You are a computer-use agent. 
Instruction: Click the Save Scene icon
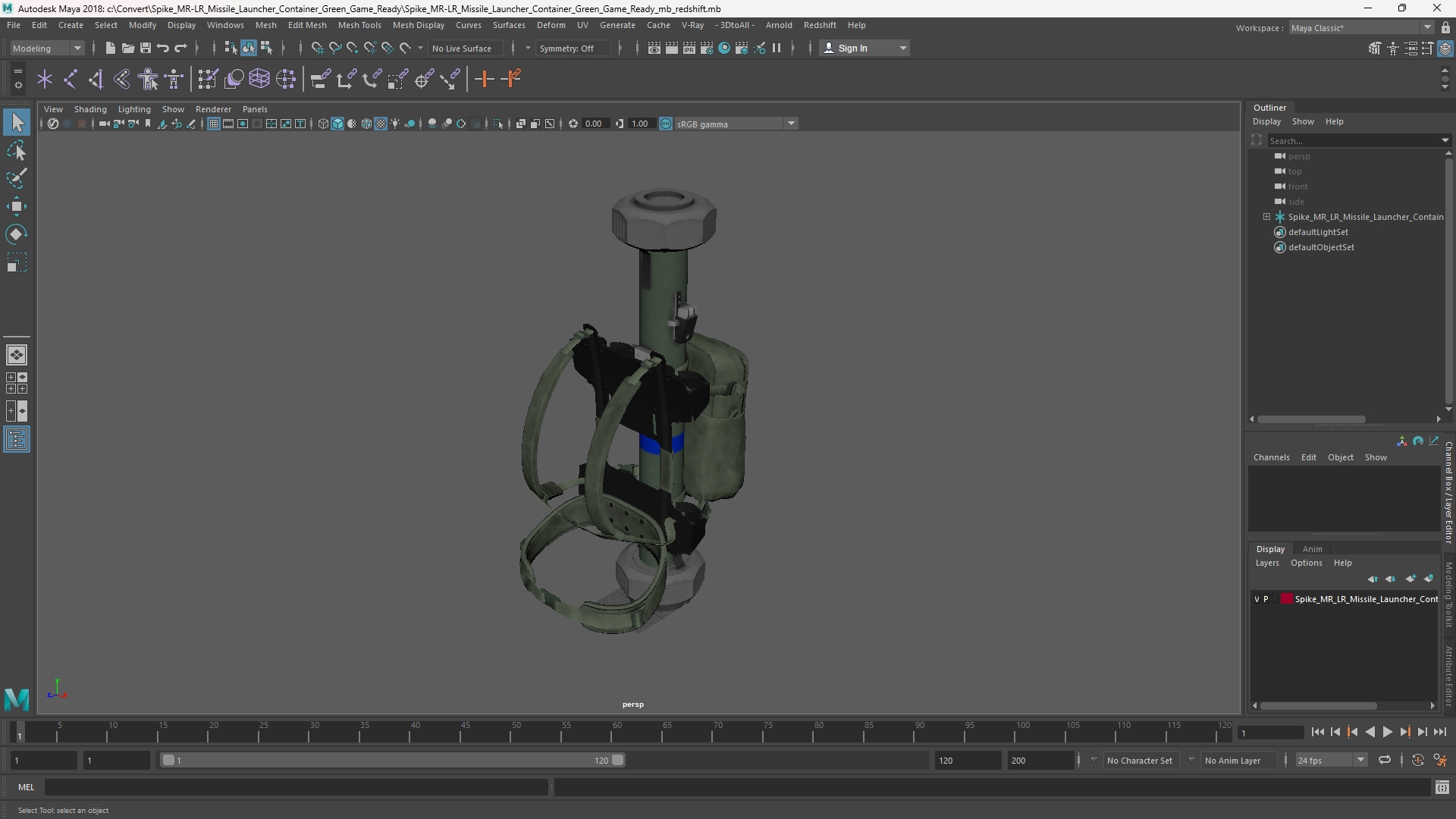[145, 48]
